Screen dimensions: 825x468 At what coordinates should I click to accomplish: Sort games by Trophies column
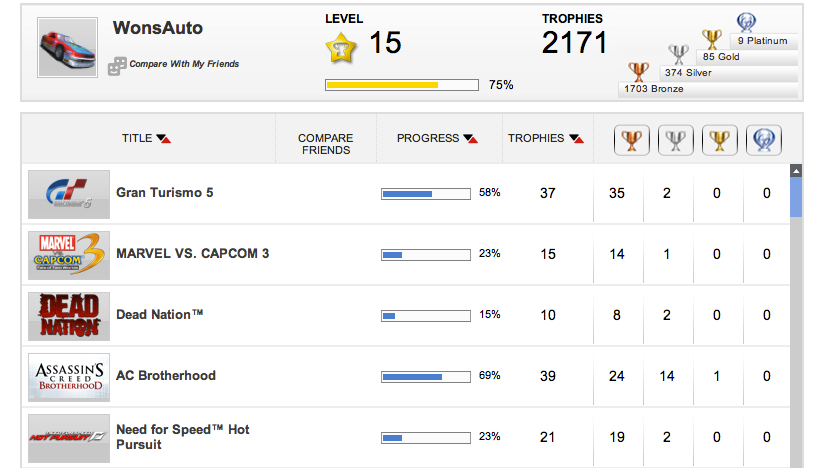545,138
